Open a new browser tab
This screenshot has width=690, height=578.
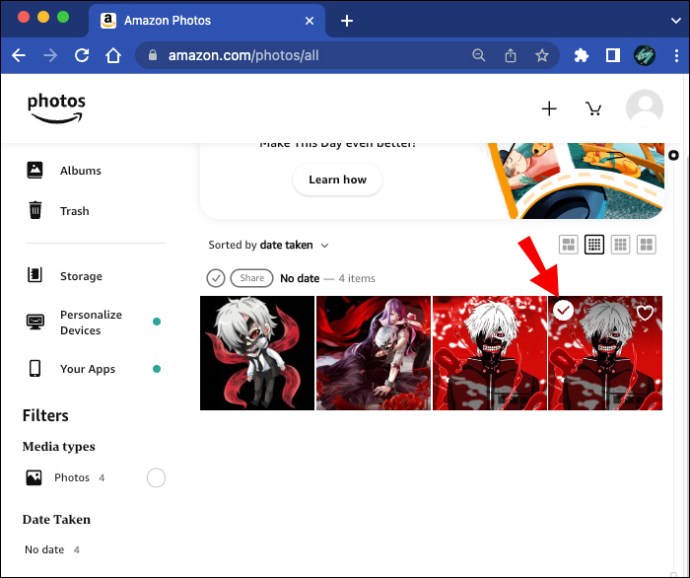pyautogui.click(x=347, y=21)
